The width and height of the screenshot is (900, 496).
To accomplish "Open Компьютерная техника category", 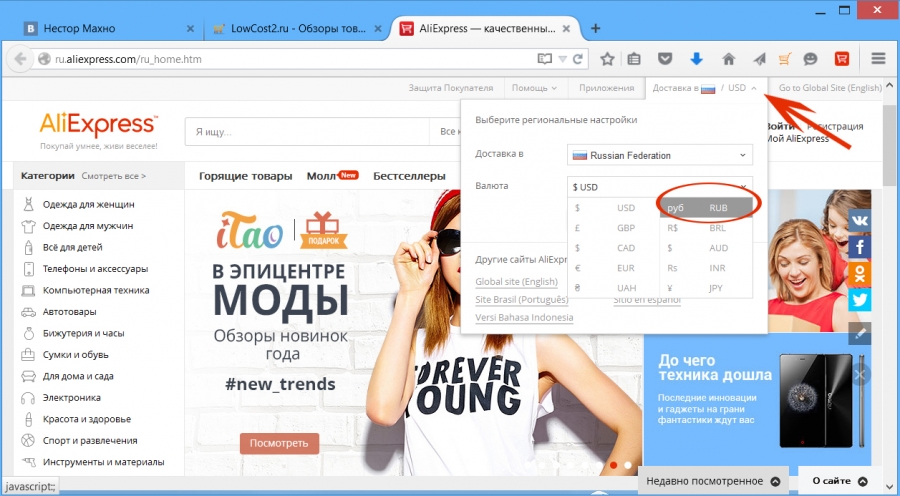I will coord(96,290).
